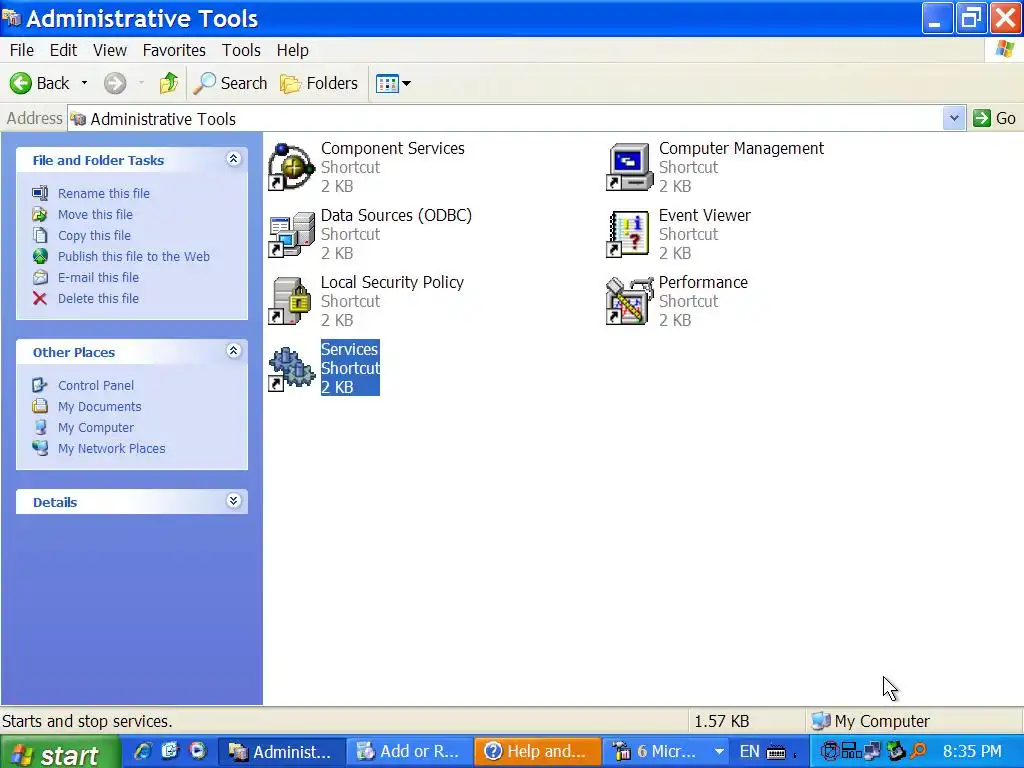
Task: Toggle the Folders pane
Action: point(319,83)
